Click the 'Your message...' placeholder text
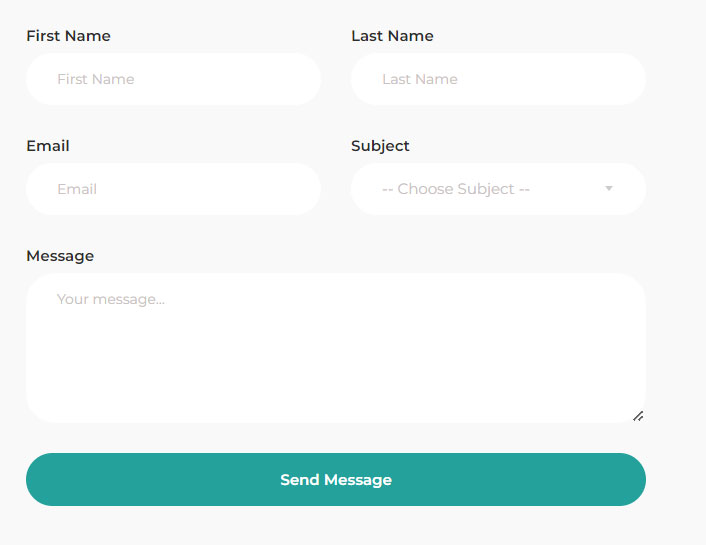 pyautogui.click(x=110, y=299)
